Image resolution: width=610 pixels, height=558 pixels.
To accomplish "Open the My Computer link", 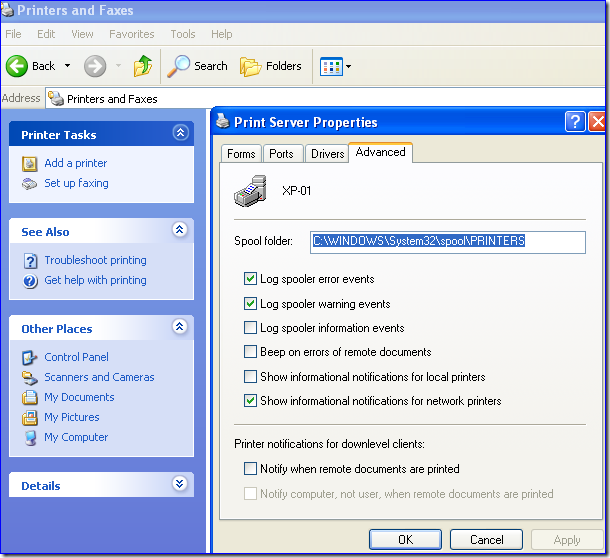I will [76, 437].
